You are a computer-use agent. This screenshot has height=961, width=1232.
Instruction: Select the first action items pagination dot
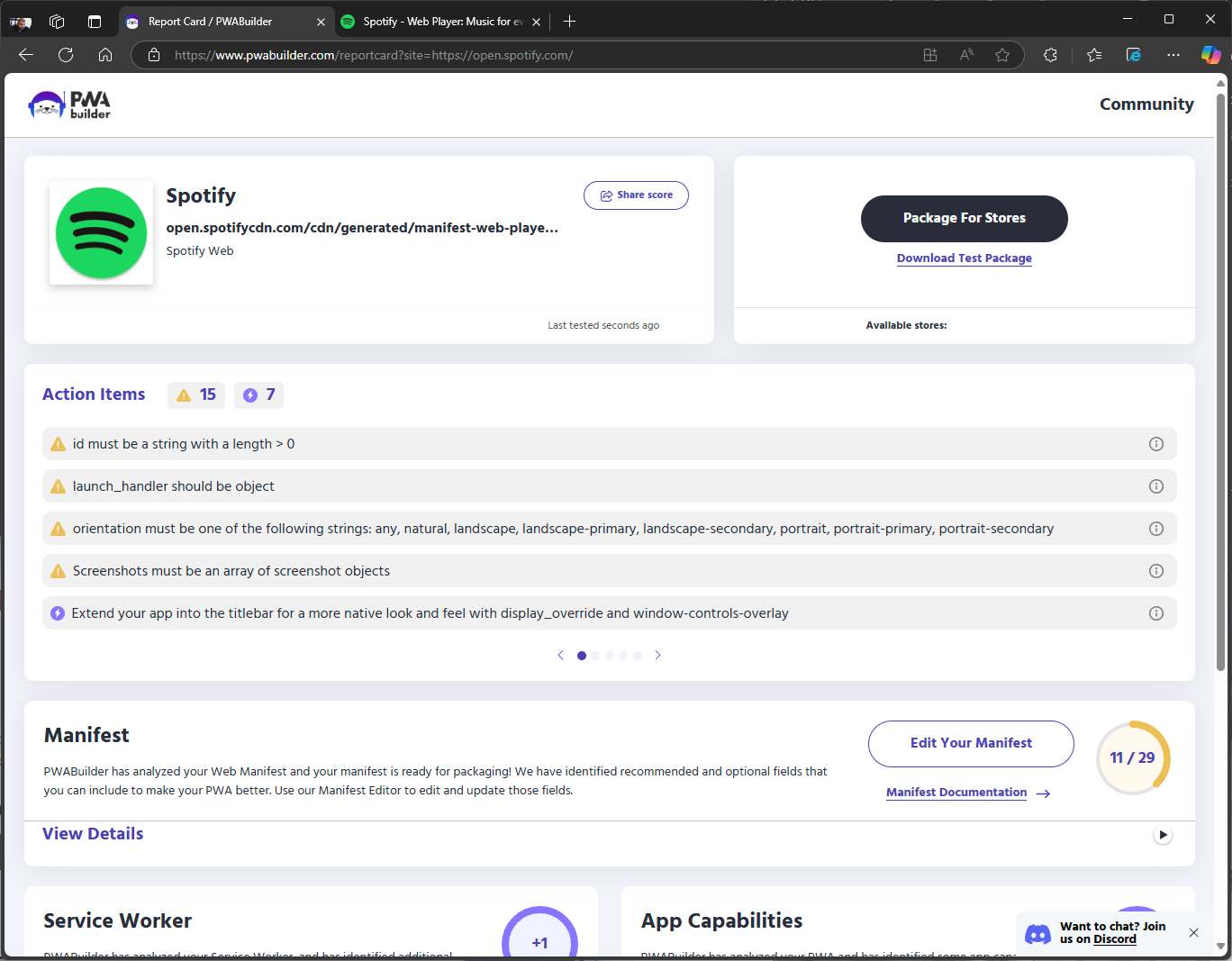click(x=582, y=656)
